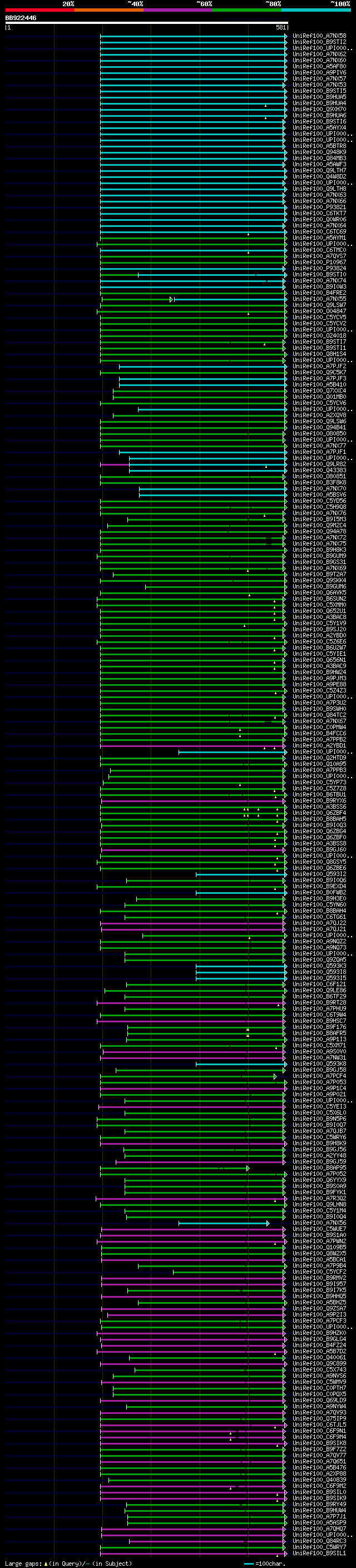Select the UniRef100_P10967 label

point(319,263)
